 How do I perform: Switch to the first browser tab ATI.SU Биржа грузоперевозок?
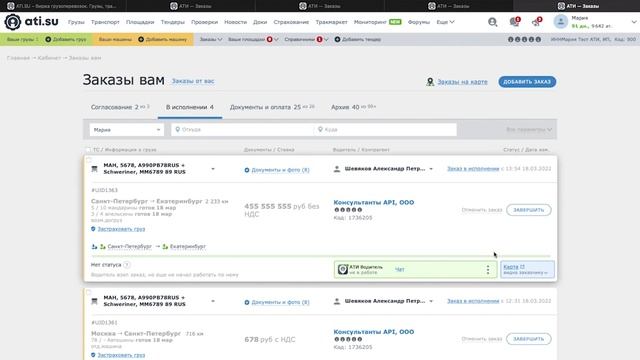tap(63, 6)
